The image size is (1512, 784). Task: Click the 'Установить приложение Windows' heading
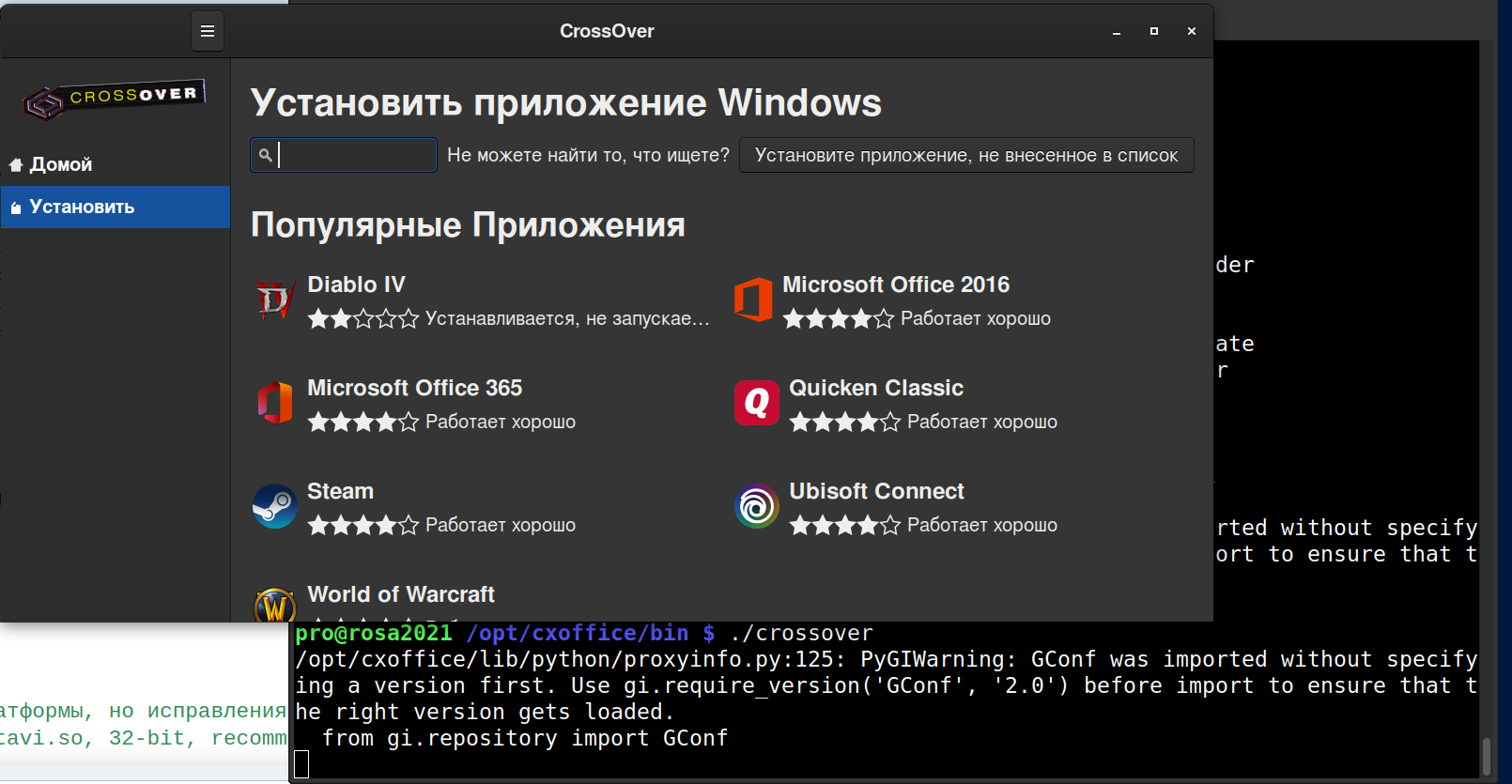pos(566,103)
